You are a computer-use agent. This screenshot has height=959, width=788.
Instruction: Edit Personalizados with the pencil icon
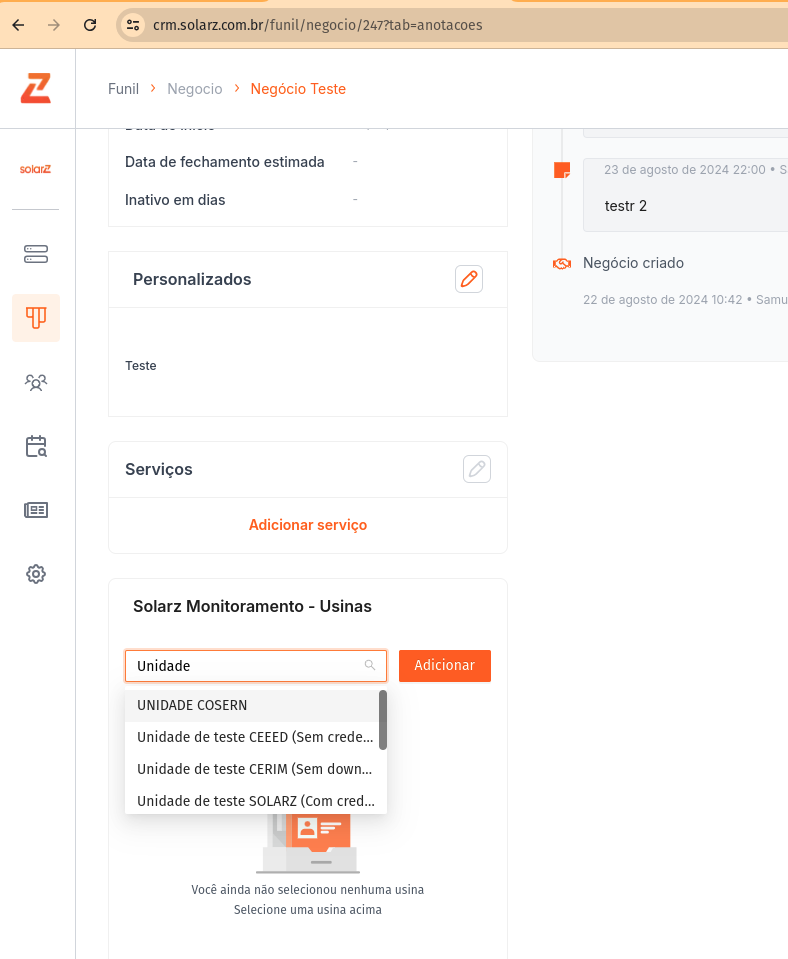pos(468,279)
